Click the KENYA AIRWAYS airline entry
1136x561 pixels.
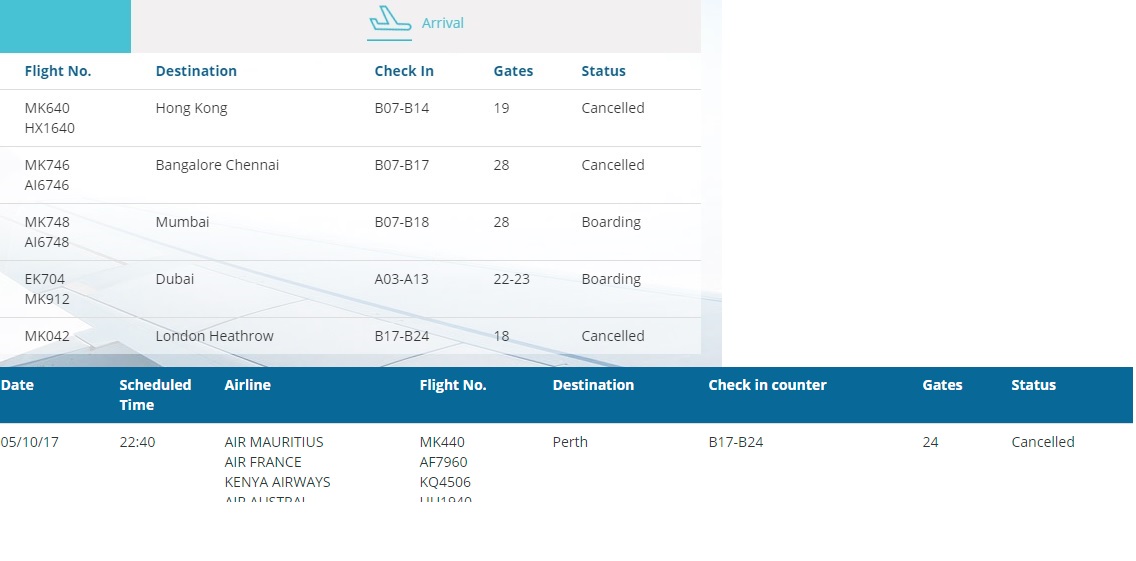(x=277, y=482)
